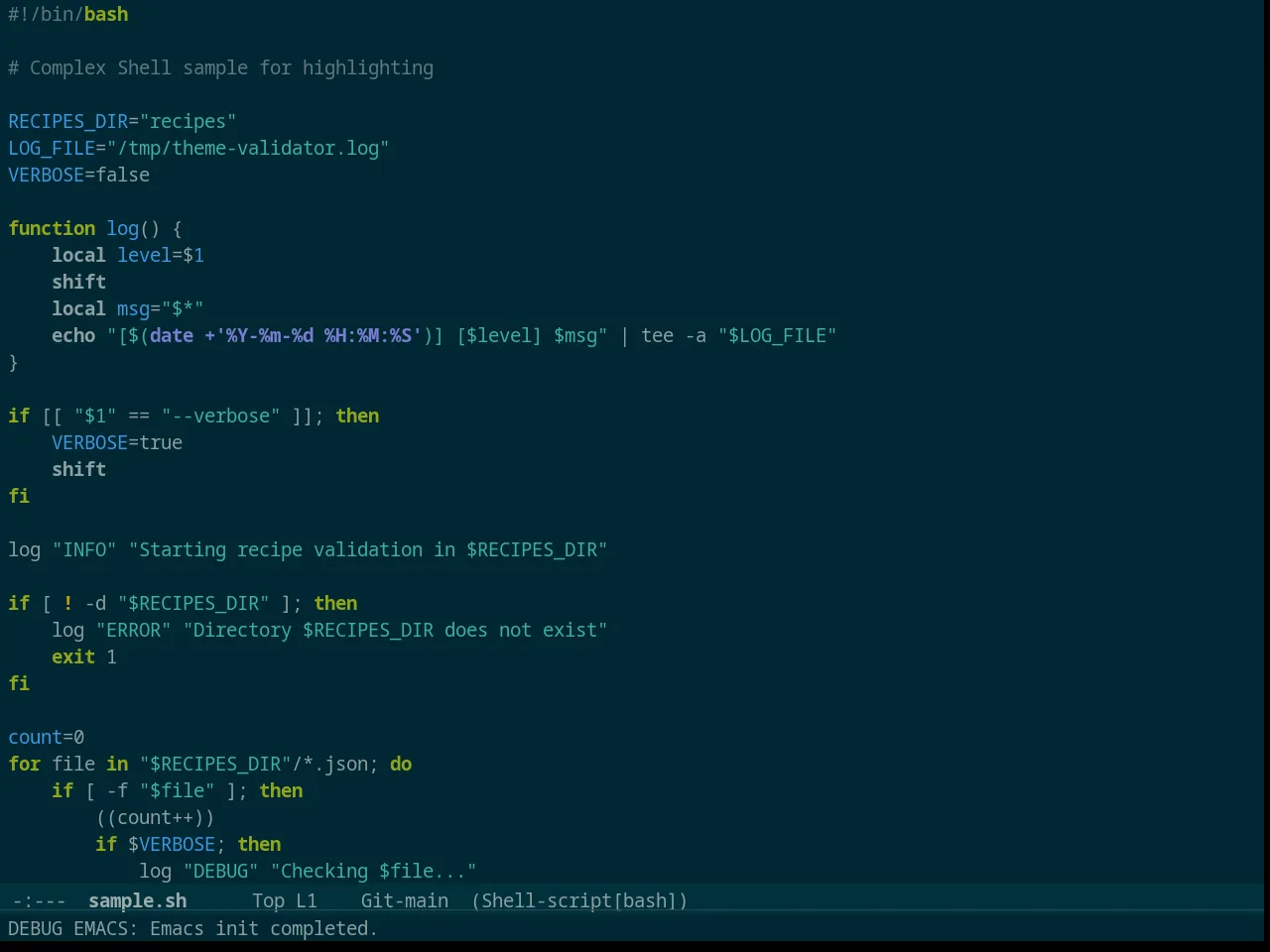Click the RECIPES_DIR variable assignment
This screenshot has height=952, width=1270.
(122, 121)
